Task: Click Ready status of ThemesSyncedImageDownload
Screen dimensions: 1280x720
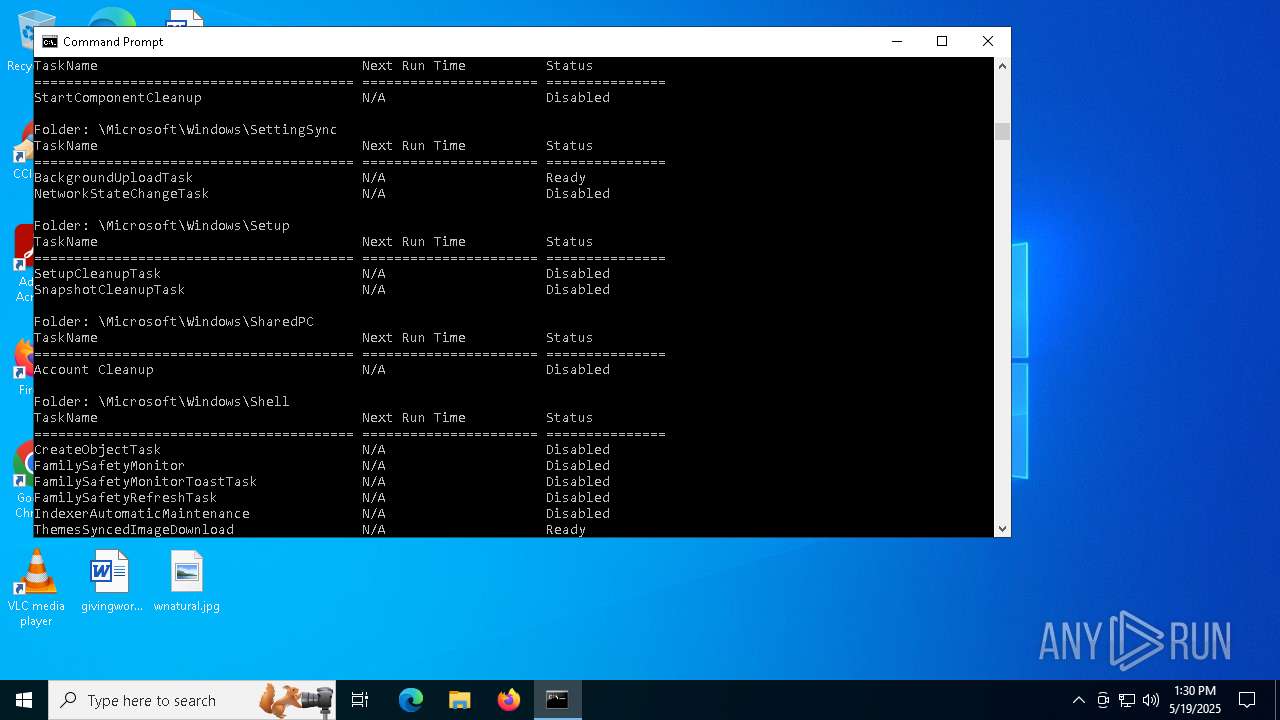Action: pos(566,530)
